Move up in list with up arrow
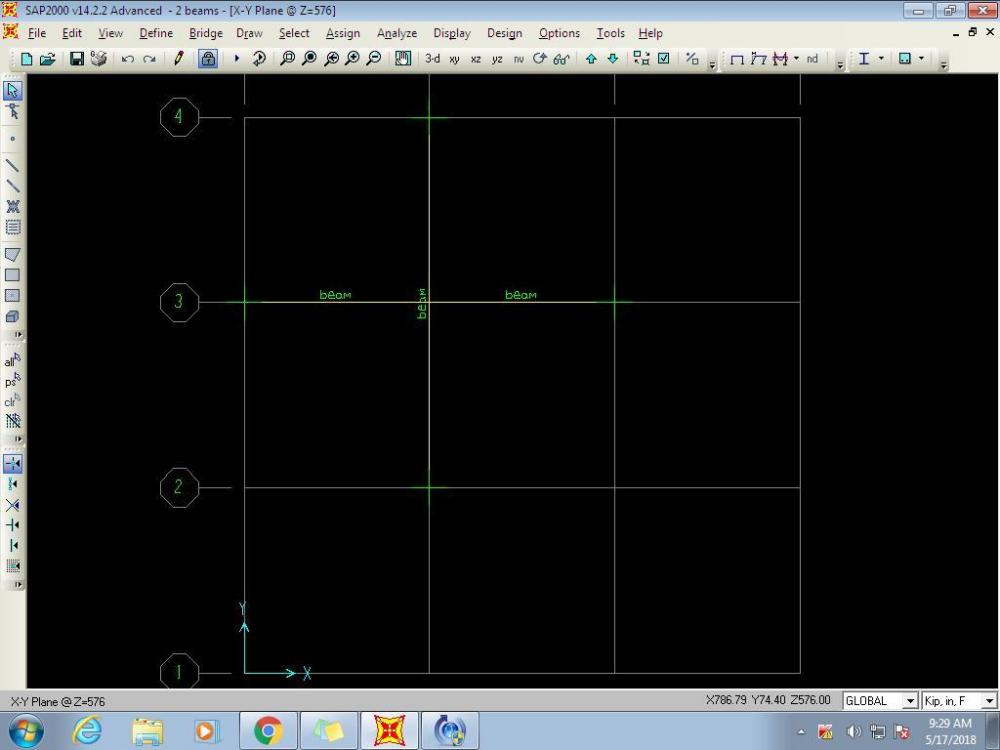 point(591,59)
